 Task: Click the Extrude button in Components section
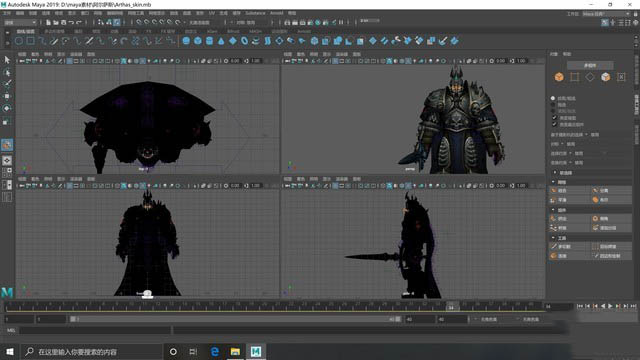coord(569,218)
